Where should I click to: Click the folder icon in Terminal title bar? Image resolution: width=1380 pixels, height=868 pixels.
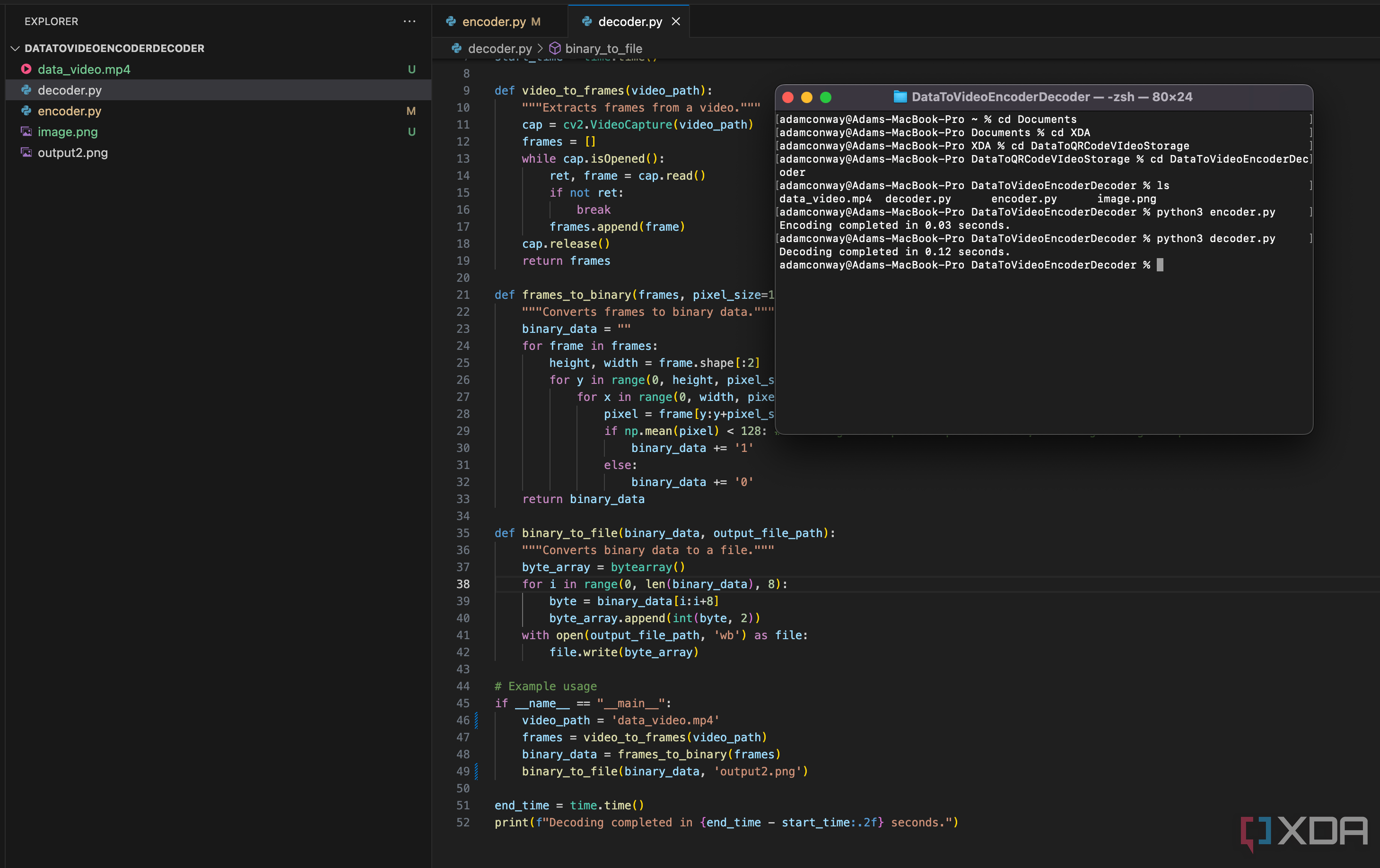[x=900, y=97]
